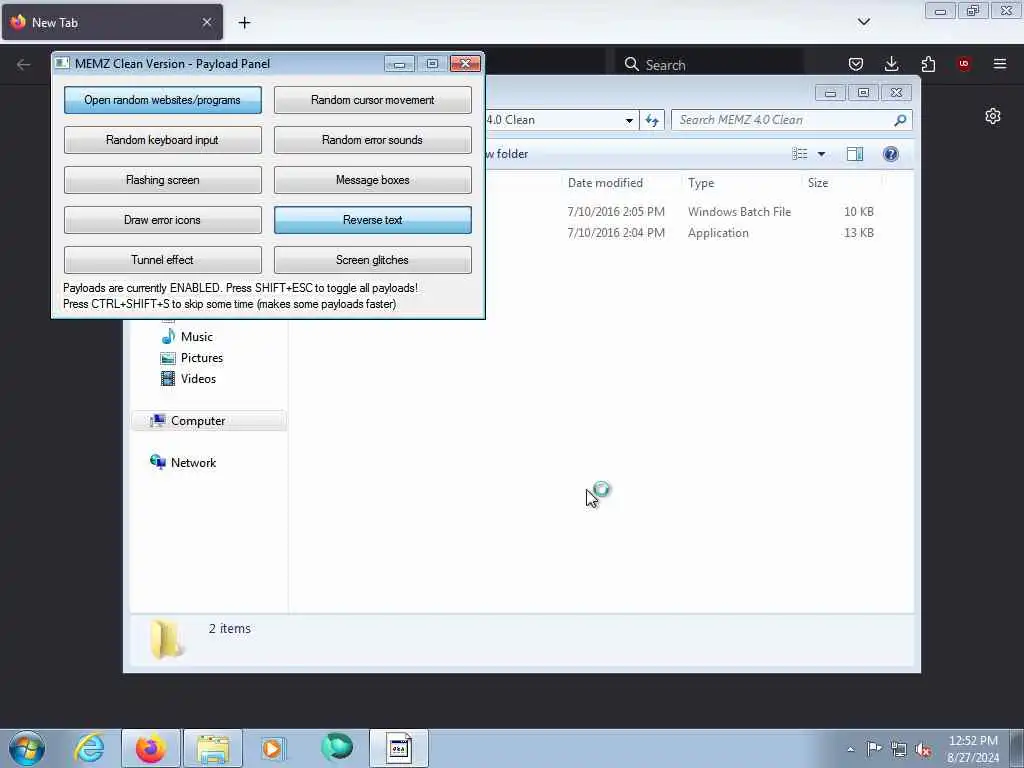This screenshot has width=1024, height=768.
Task: Open Explorer address bar history dropdown
Action: coord(629,120)
